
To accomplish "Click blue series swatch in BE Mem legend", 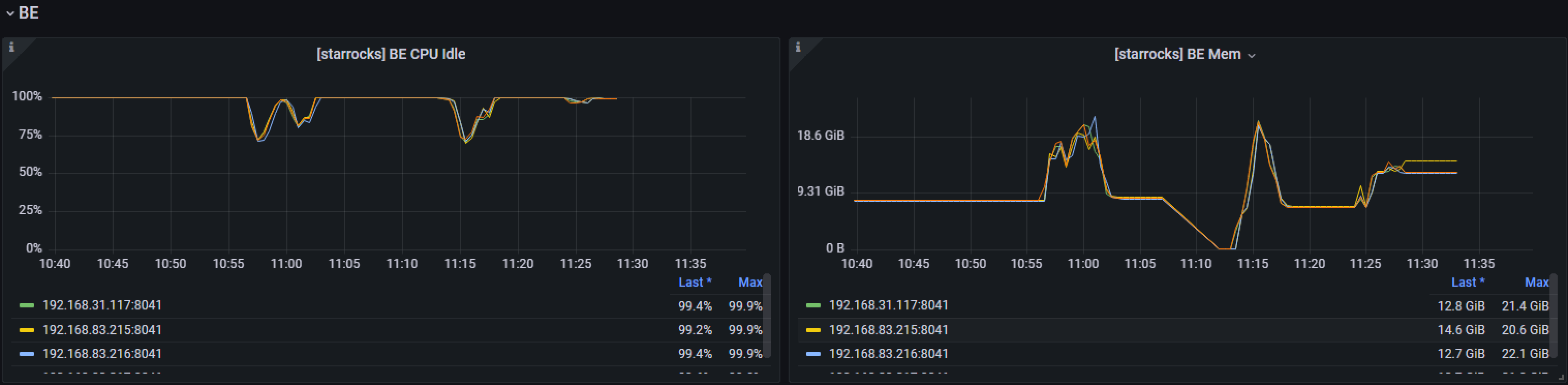I will click(x=813, y=354).
